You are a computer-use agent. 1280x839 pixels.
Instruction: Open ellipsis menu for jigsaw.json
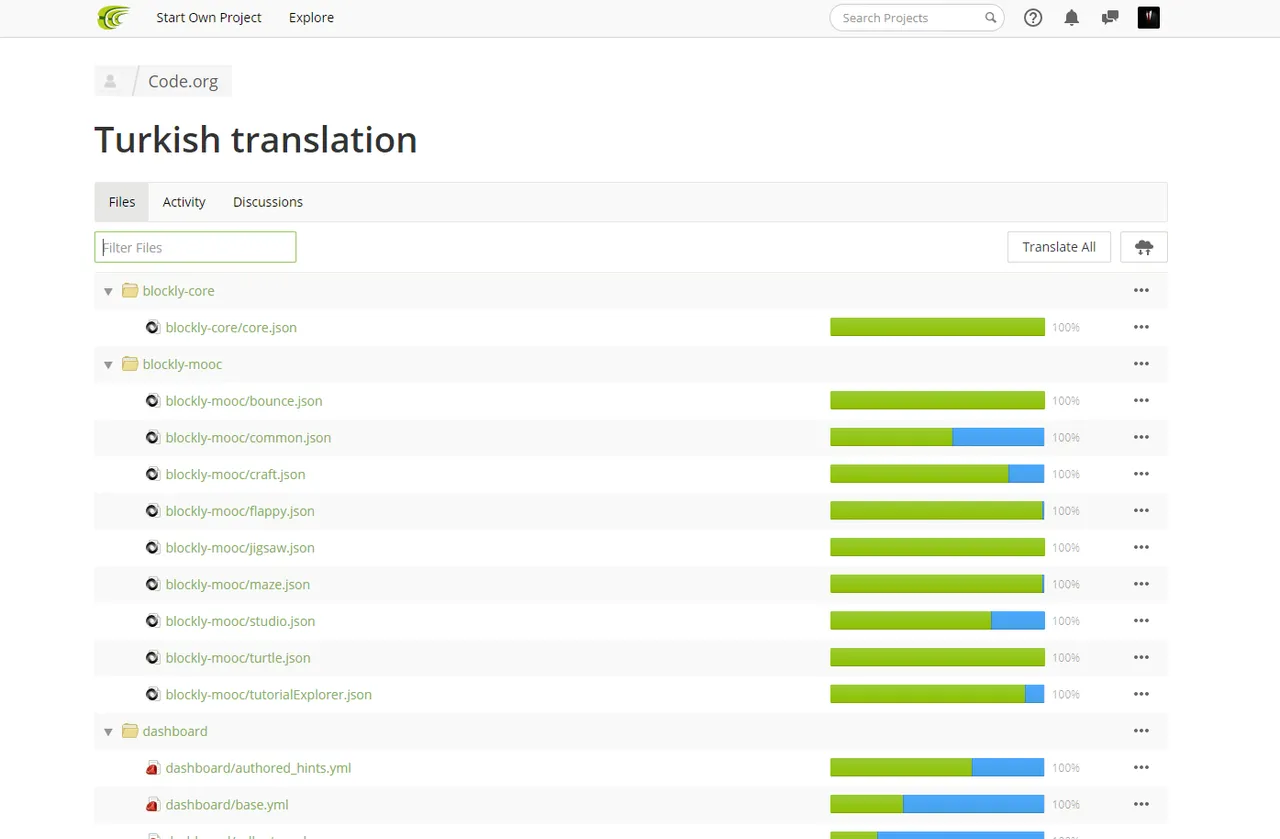[1141, 547]
